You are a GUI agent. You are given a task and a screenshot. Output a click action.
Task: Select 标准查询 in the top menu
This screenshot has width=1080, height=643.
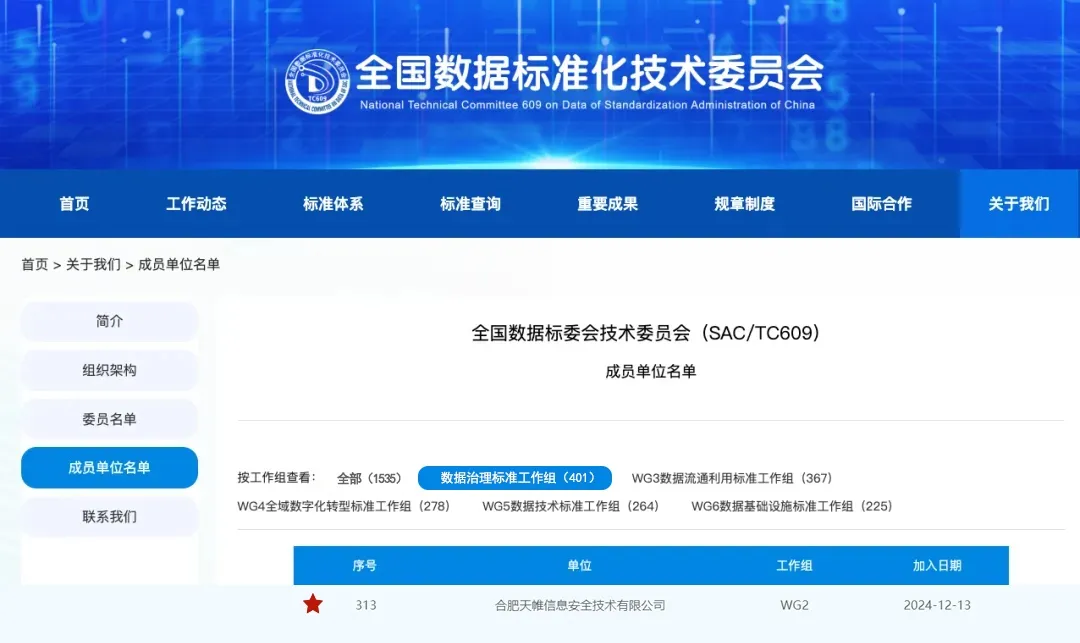(470, 204)
